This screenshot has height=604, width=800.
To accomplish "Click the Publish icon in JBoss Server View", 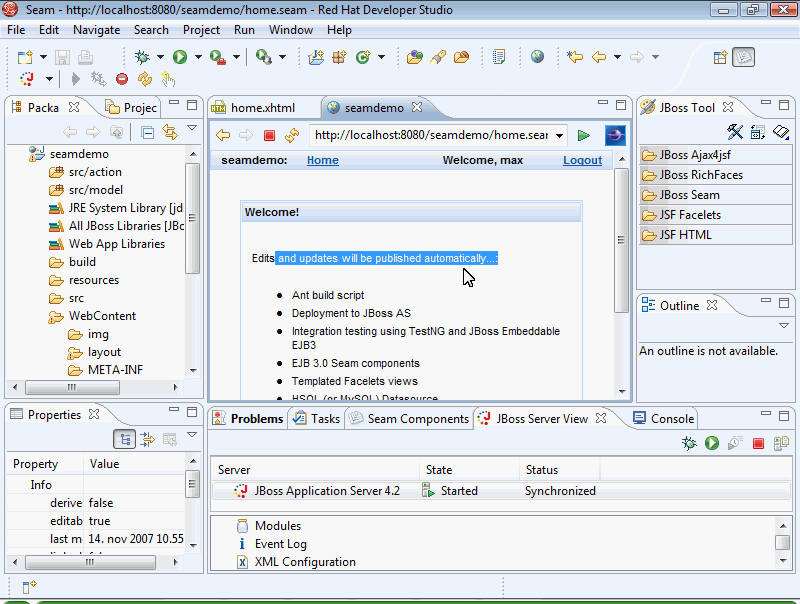I will (781, 443).
